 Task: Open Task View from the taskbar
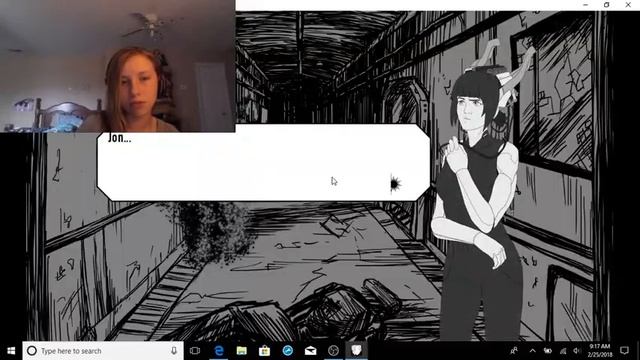195,351
